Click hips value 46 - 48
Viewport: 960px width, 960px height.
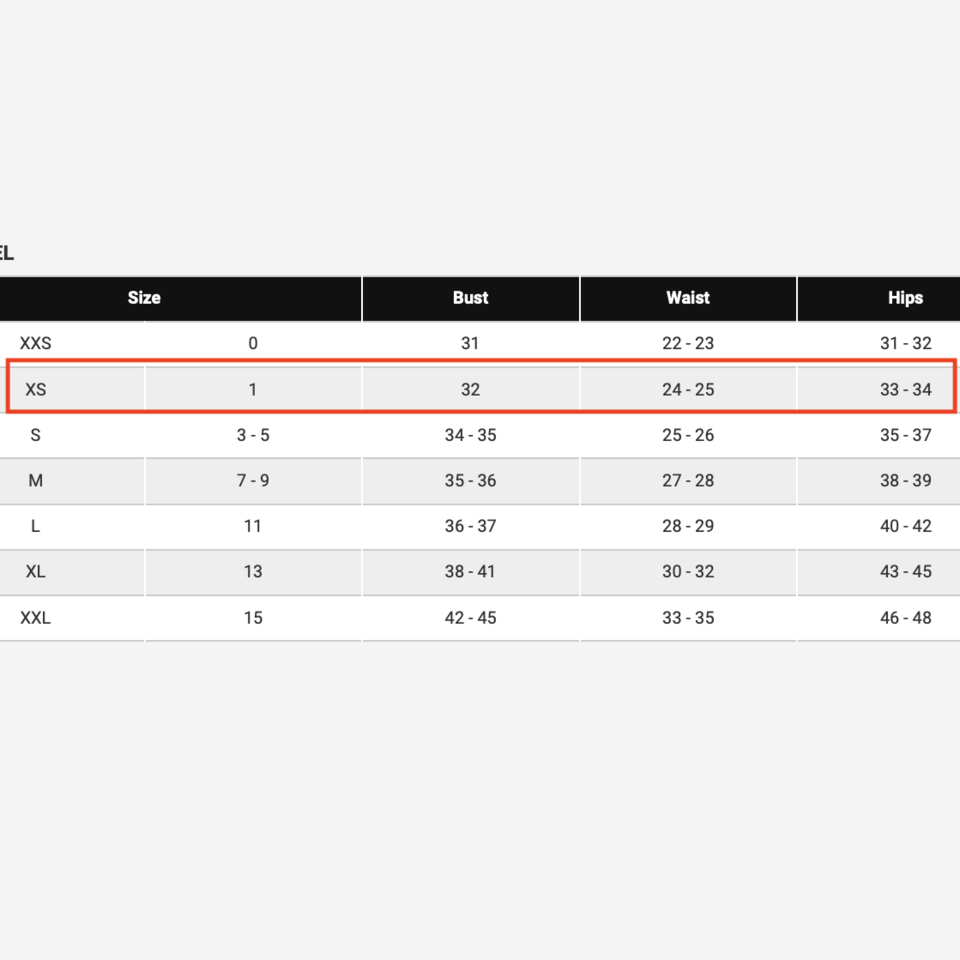click(x=905, y=618)
